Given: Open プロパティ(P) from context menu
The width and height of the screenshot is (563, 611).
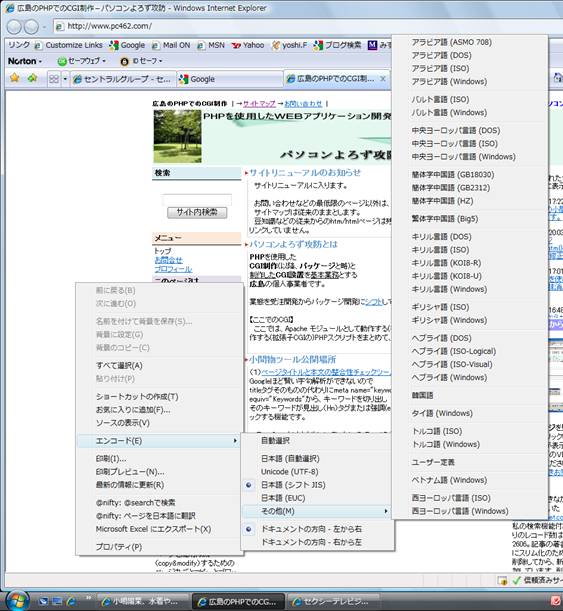Looking at the screenshot, I should [x=160, y=547].
